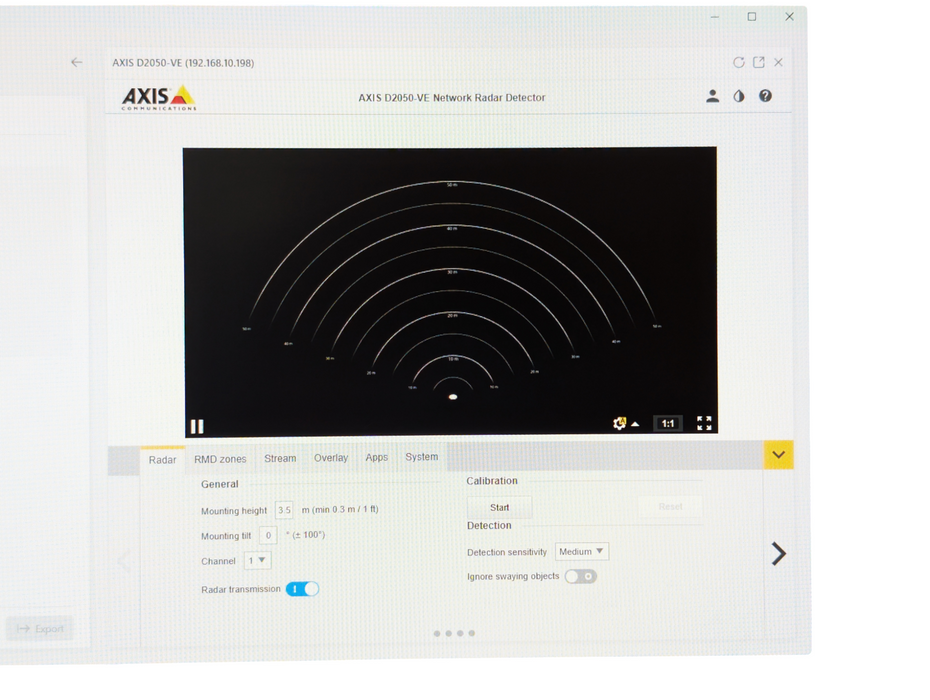This screenshot has height=700, width=930.
Task: Open Detection sensitivity dropdown
Action: (581, 552)
